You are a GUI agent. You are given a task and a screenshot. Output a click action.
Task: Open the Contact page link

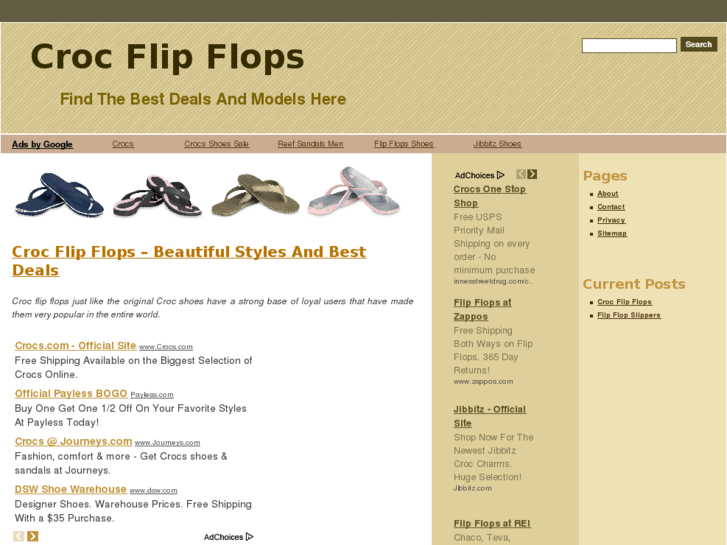[611, 207]
